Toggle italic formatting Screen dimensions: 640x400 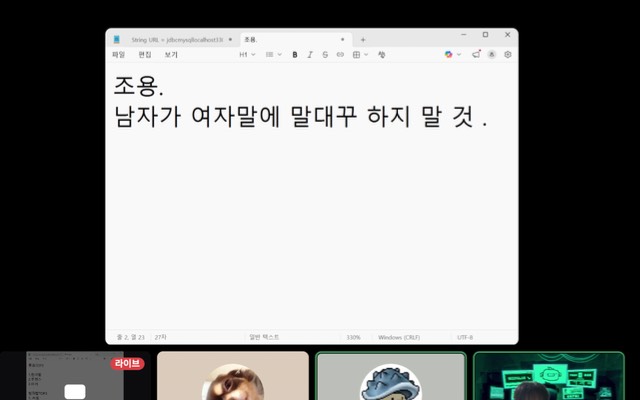point(310,55)
